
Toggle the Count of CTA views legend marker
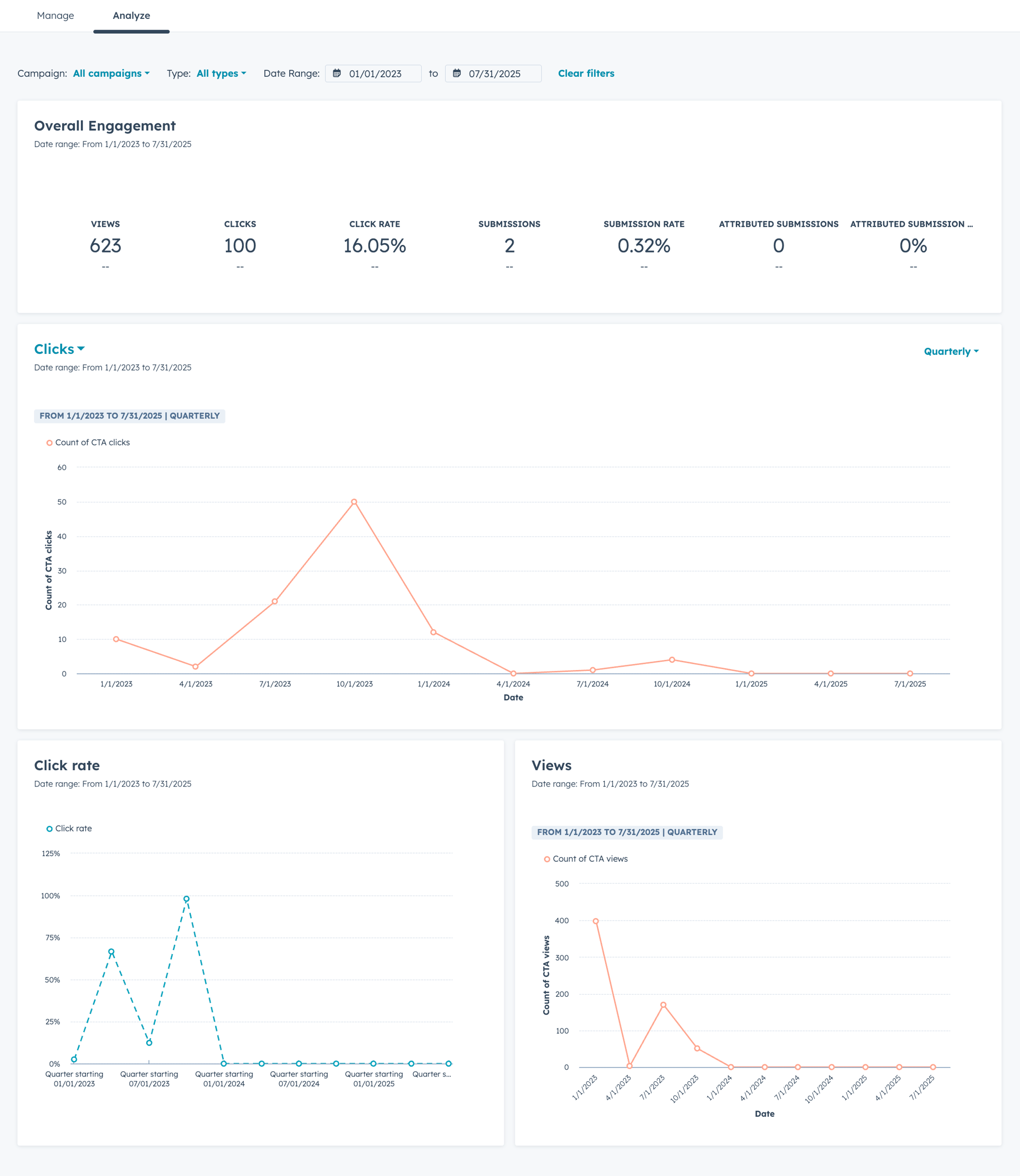547,858
